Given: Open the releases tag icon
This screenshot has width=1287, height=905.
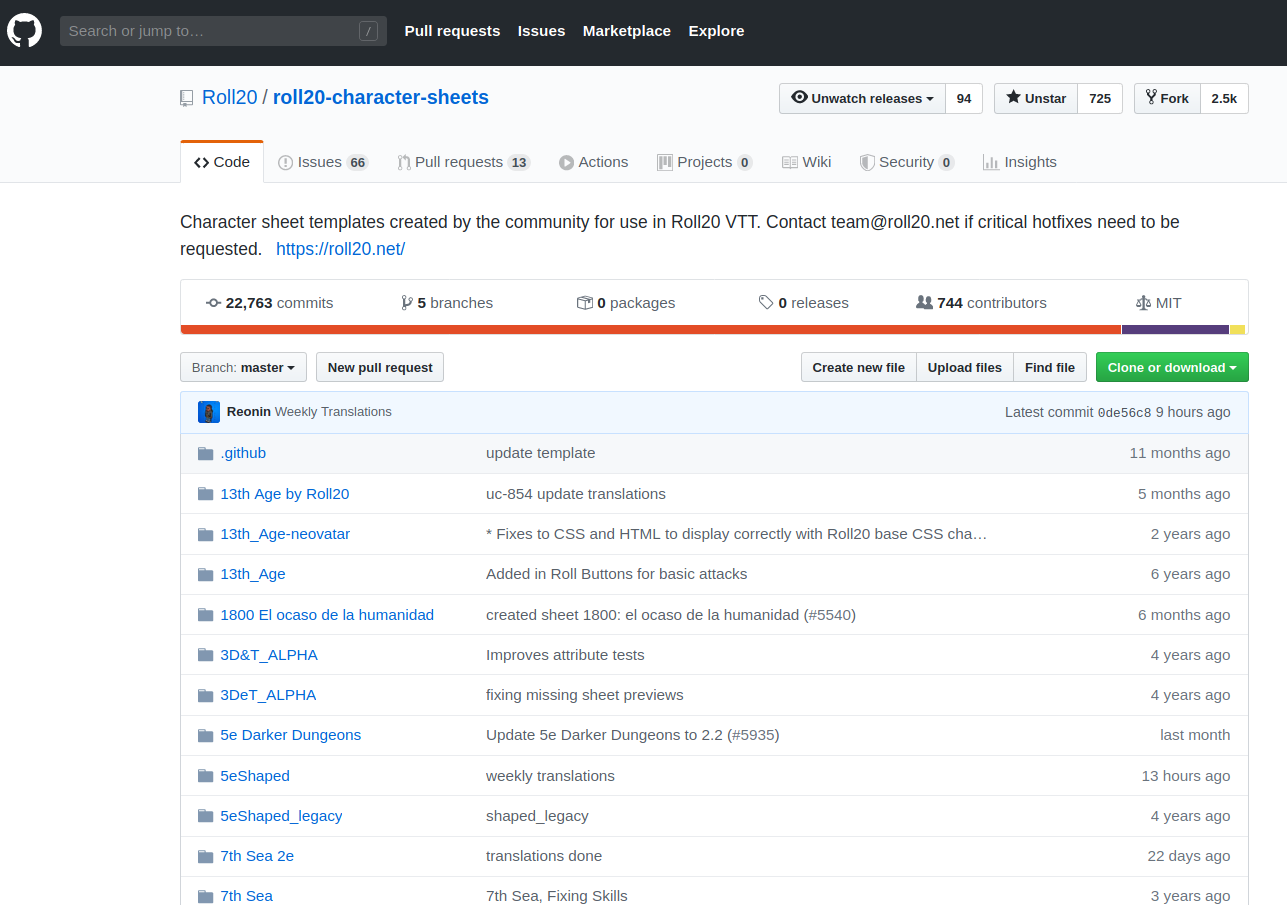Looking at the screenshot, I should click(x=766, y=303).
